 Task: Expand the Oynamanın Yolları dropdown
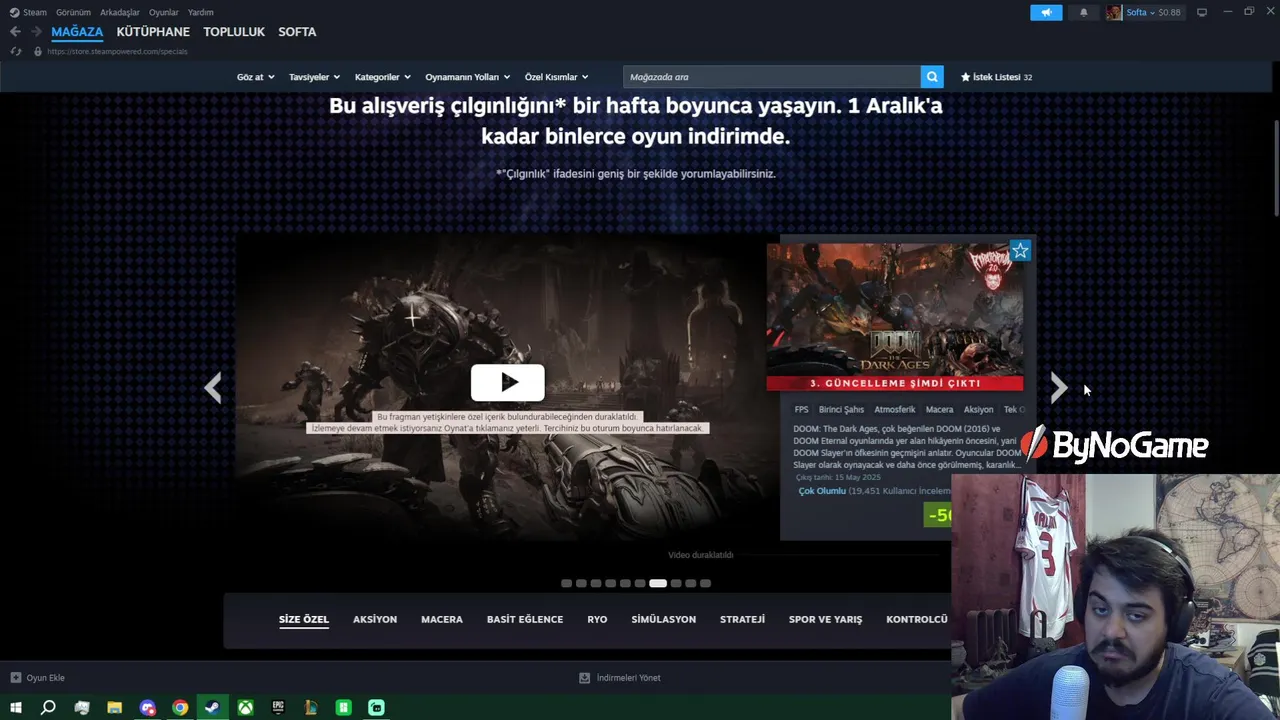coord(467,77)
